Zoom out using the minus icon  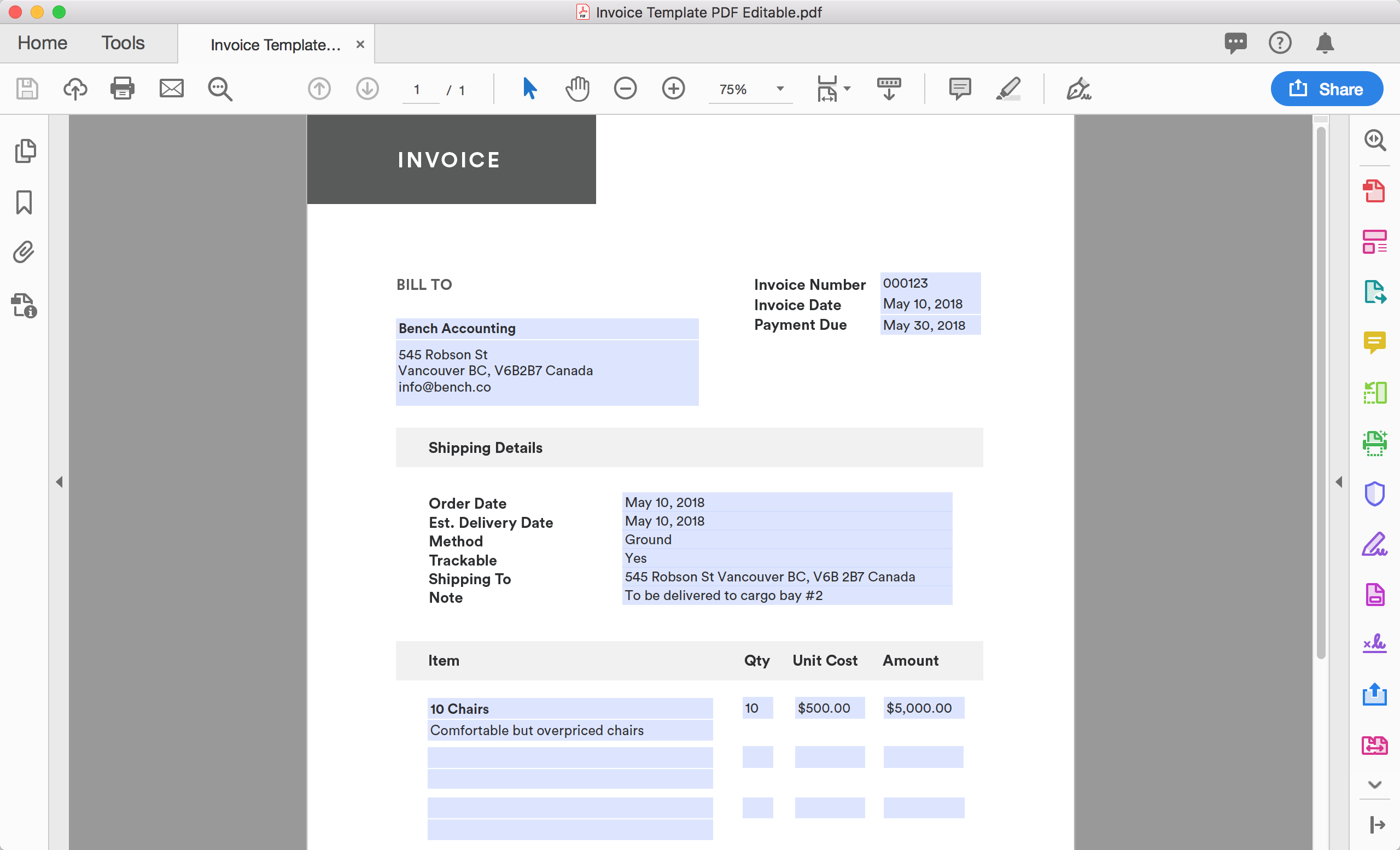click(x=625, y=89)
